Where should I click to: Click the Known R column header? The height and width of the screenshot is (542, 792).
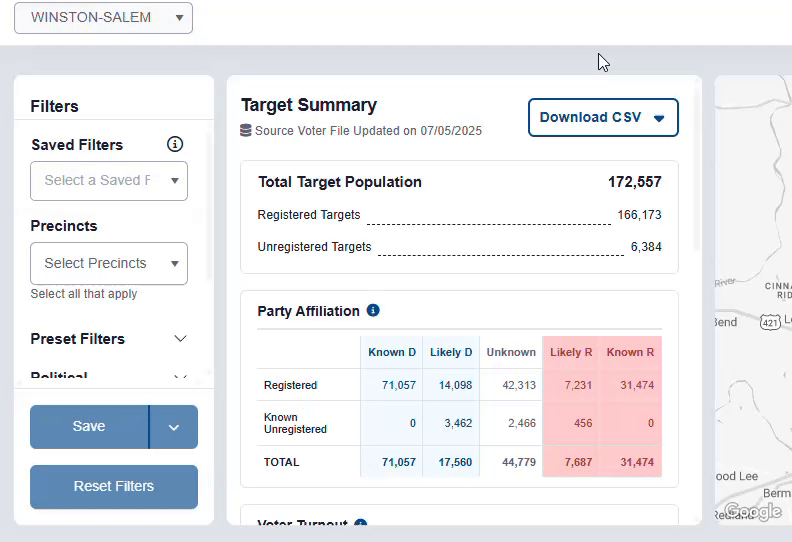(630, 352)
